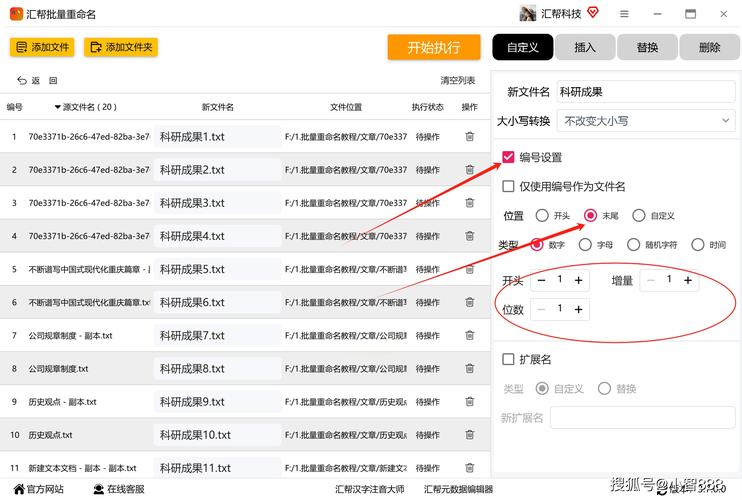The width and height of the screenshot is (742, 500).
Task: Delete row 1 with its trash icon
Action: [x=469, y=137]
